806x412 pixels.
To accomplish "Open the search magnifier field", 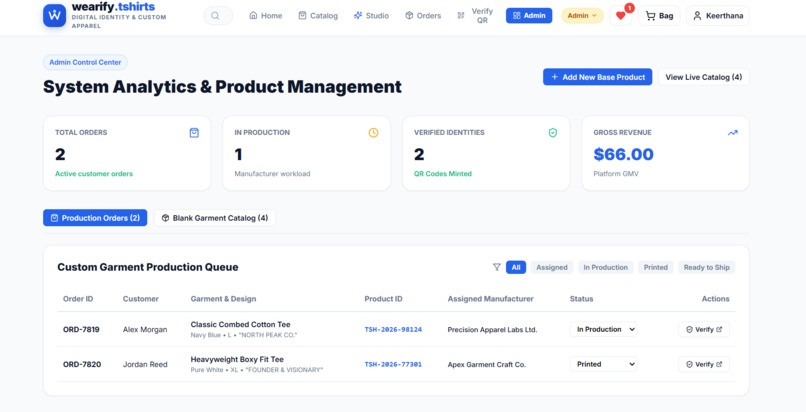I will coord(218,15).
